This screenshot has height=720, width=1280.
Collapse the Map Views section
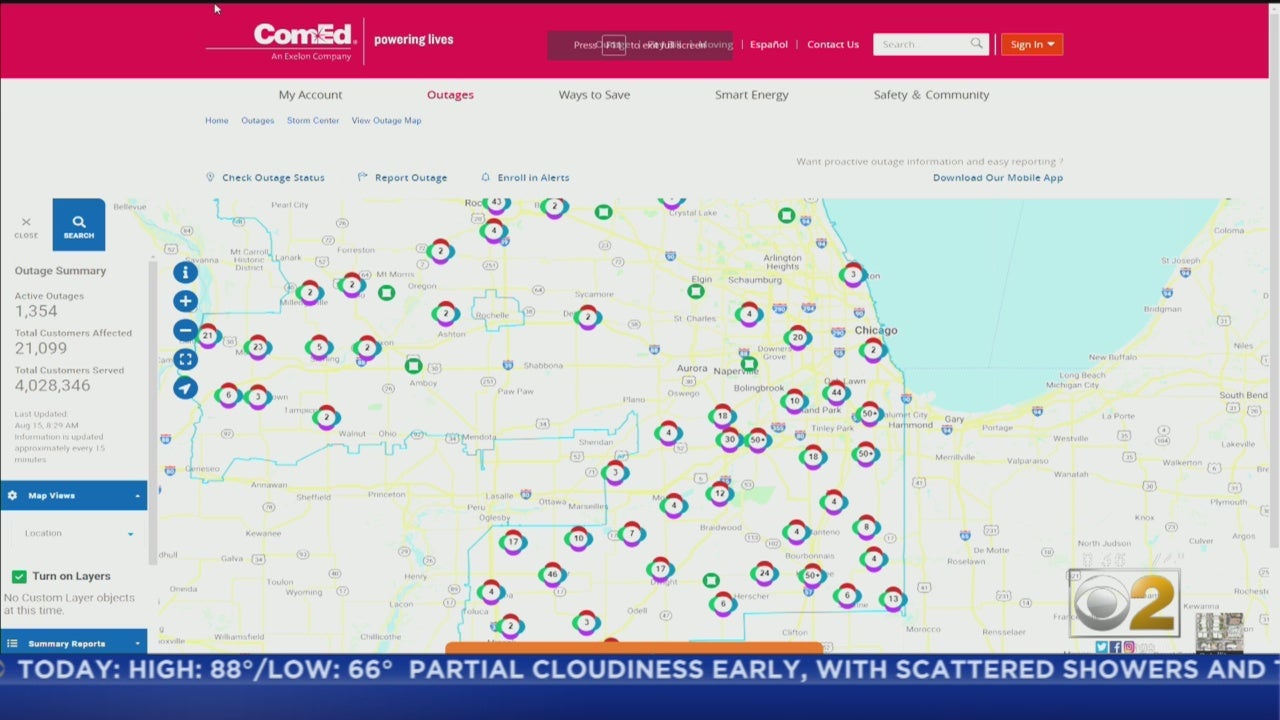tap(74, 496)
